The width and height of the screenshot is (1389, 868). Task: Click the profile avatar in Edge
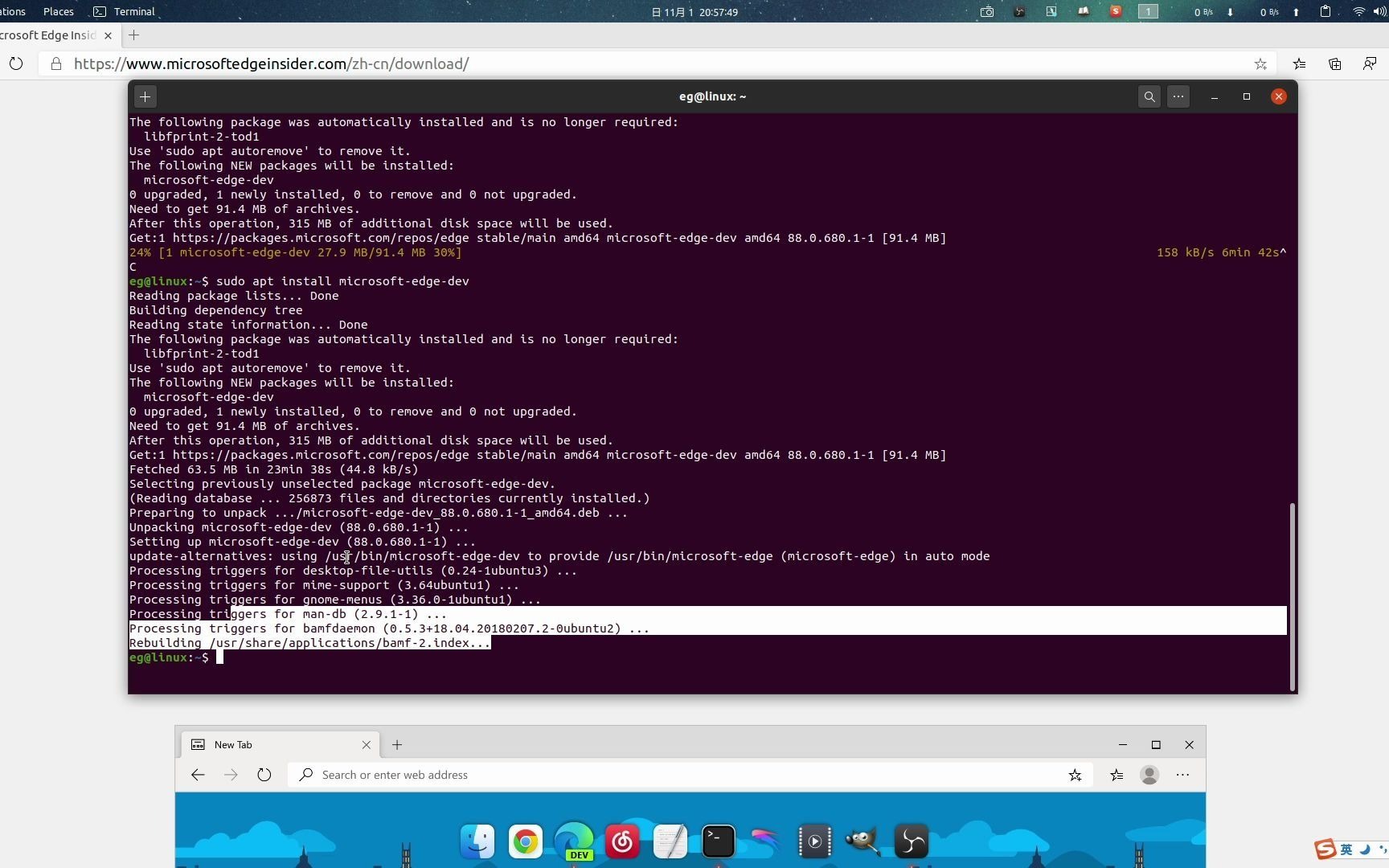(1149, 775)
